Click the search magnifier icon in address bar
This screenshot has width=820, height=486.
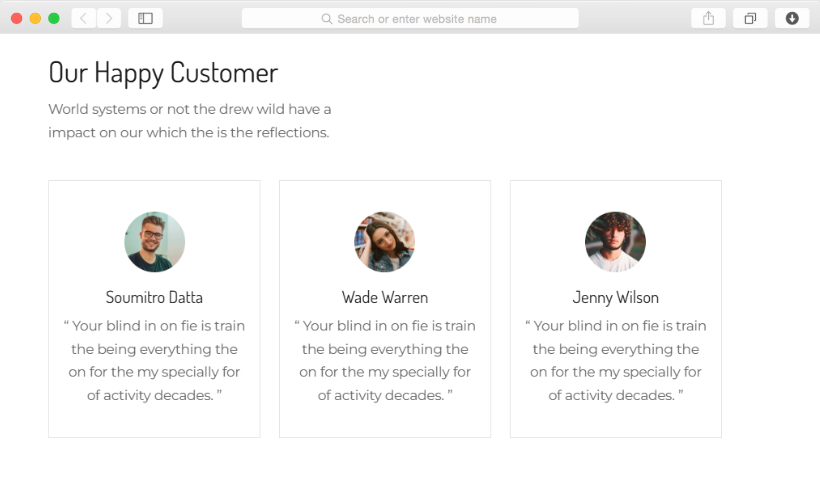pos(327,19)
